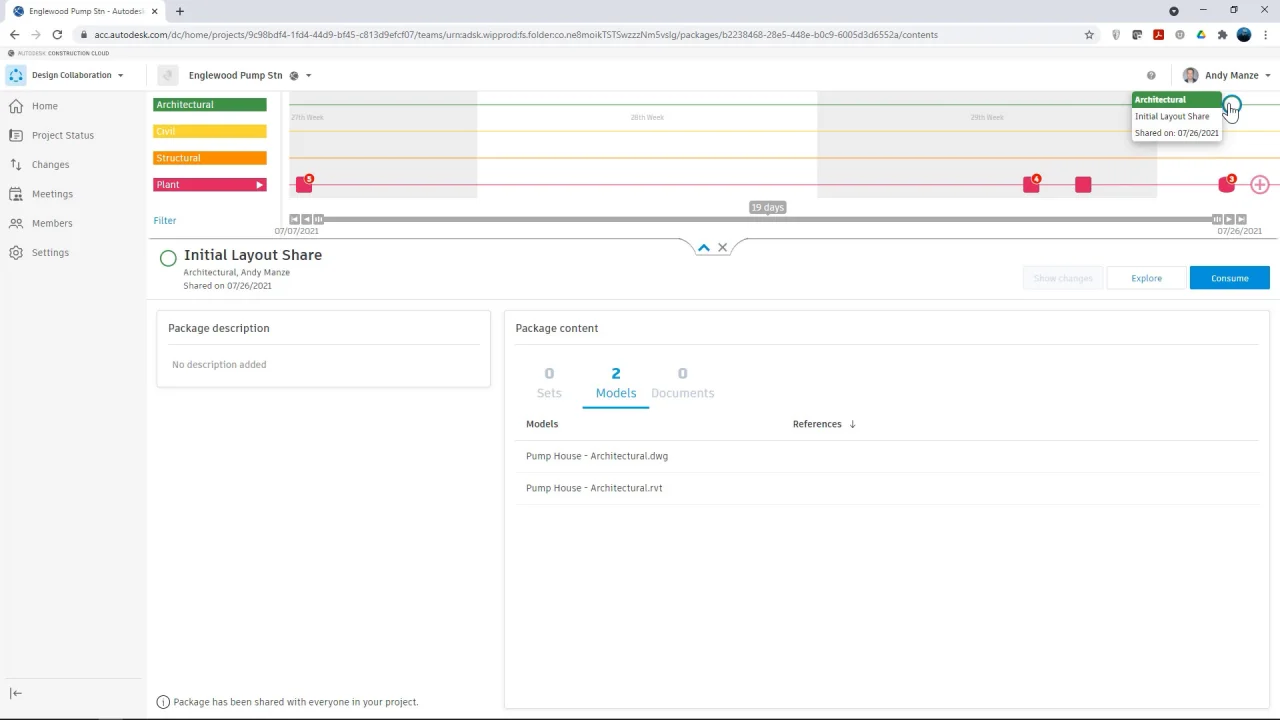Open the help question mark icon
This screenshot has width=1280, height=720.
coord(1151,75)
